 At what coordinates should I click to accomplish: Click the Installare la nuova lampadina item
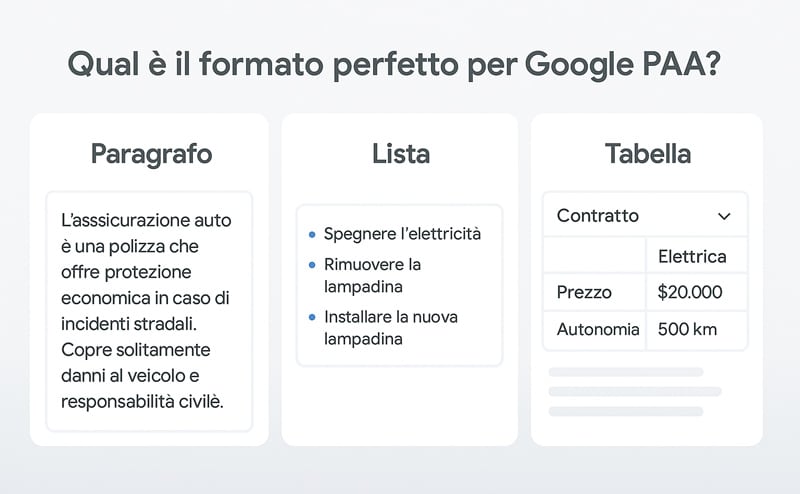tap(391, 328)
